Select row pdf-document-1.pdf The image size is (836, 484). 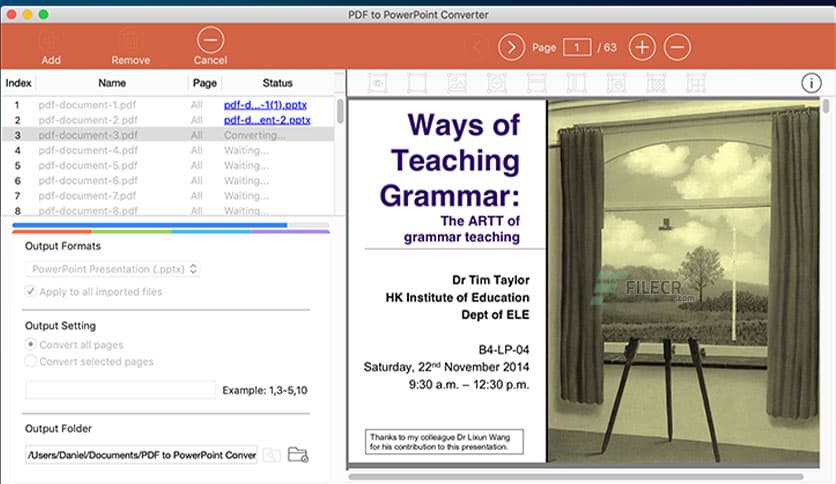click(x=168, y=104)
